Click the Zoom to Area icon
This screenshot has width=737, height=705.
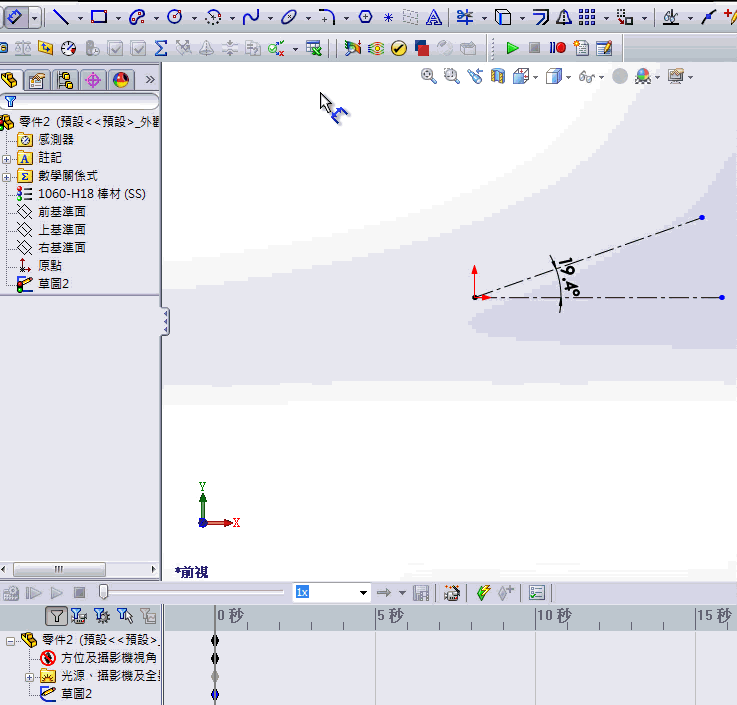[x=452, y=76]
